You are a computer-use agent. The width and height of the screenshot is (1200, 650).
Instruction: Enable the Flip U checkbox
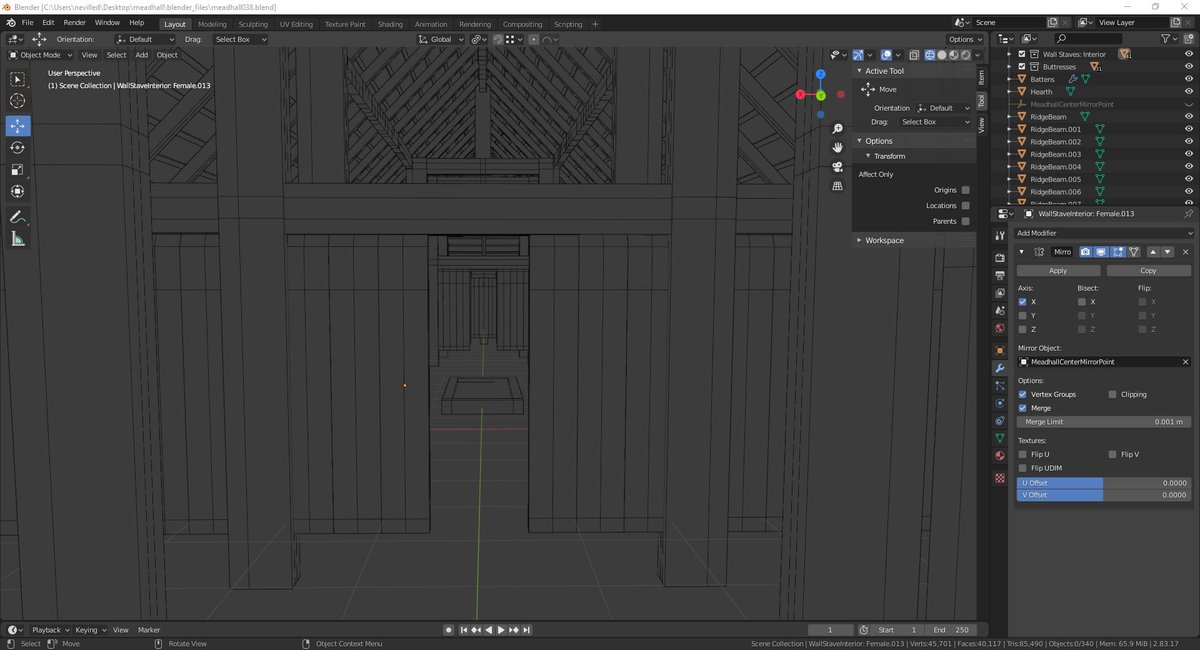coord(1022,454)
